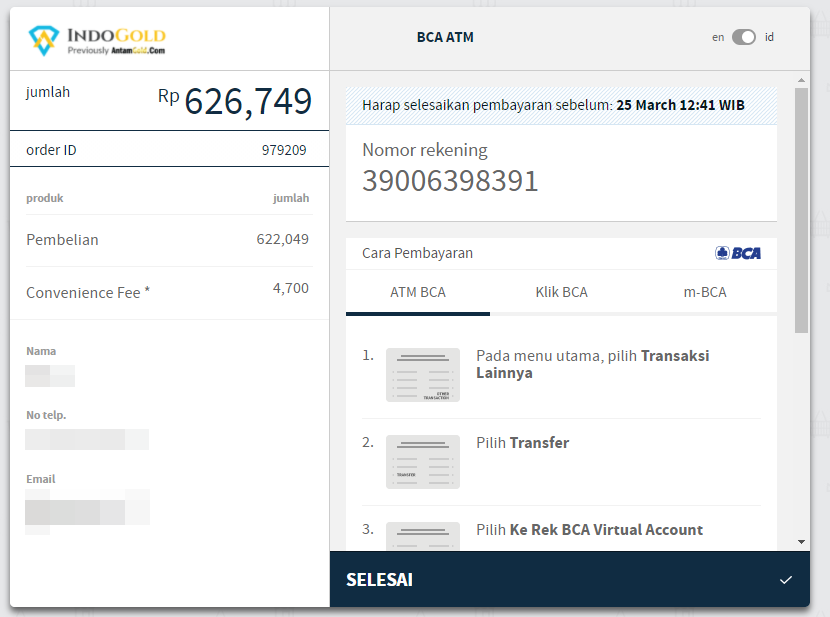Click the vertical scrollbar thumb
Screen dimensions: 830x617
(801, 210)
